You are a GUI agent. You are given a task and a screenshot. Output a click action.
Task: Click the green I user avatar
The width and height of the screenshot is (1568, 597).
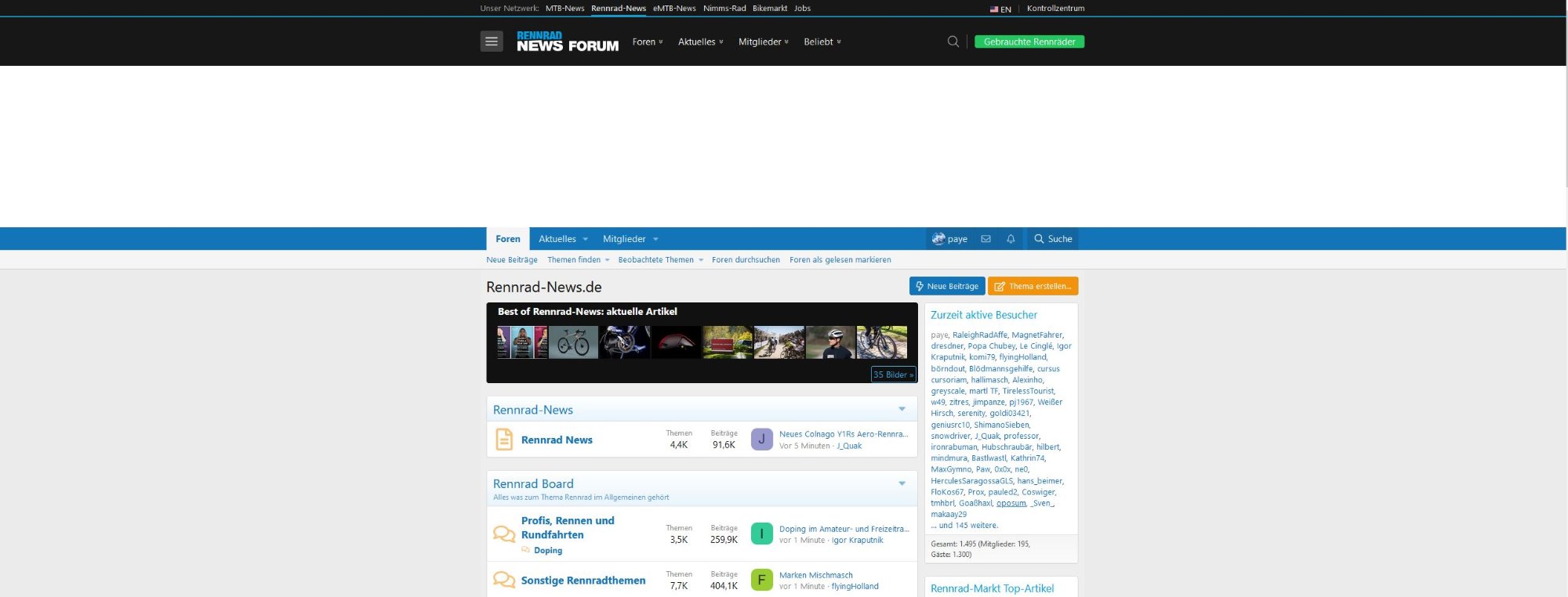[761, 534]
